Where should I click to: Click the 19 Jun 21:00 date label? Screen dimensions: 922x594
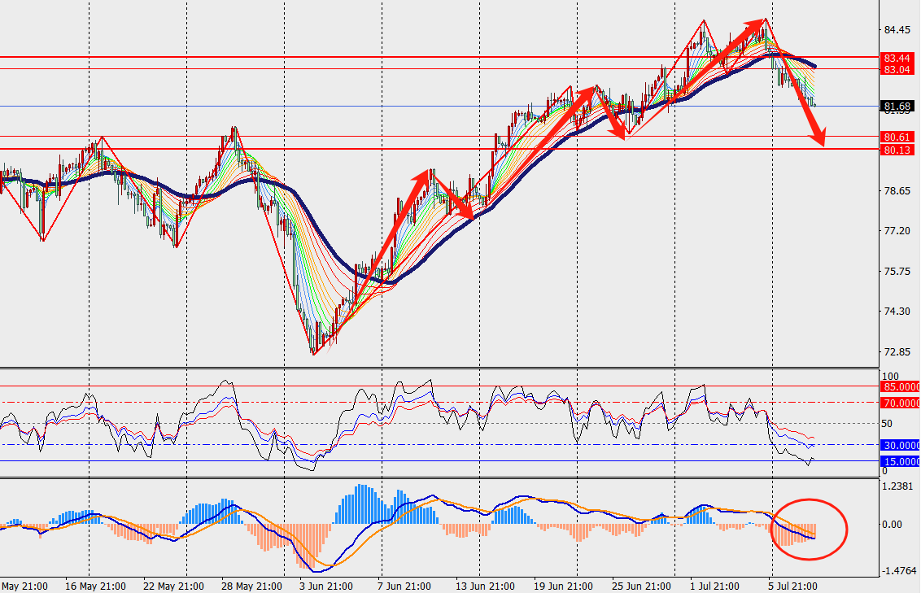[563, 586]
